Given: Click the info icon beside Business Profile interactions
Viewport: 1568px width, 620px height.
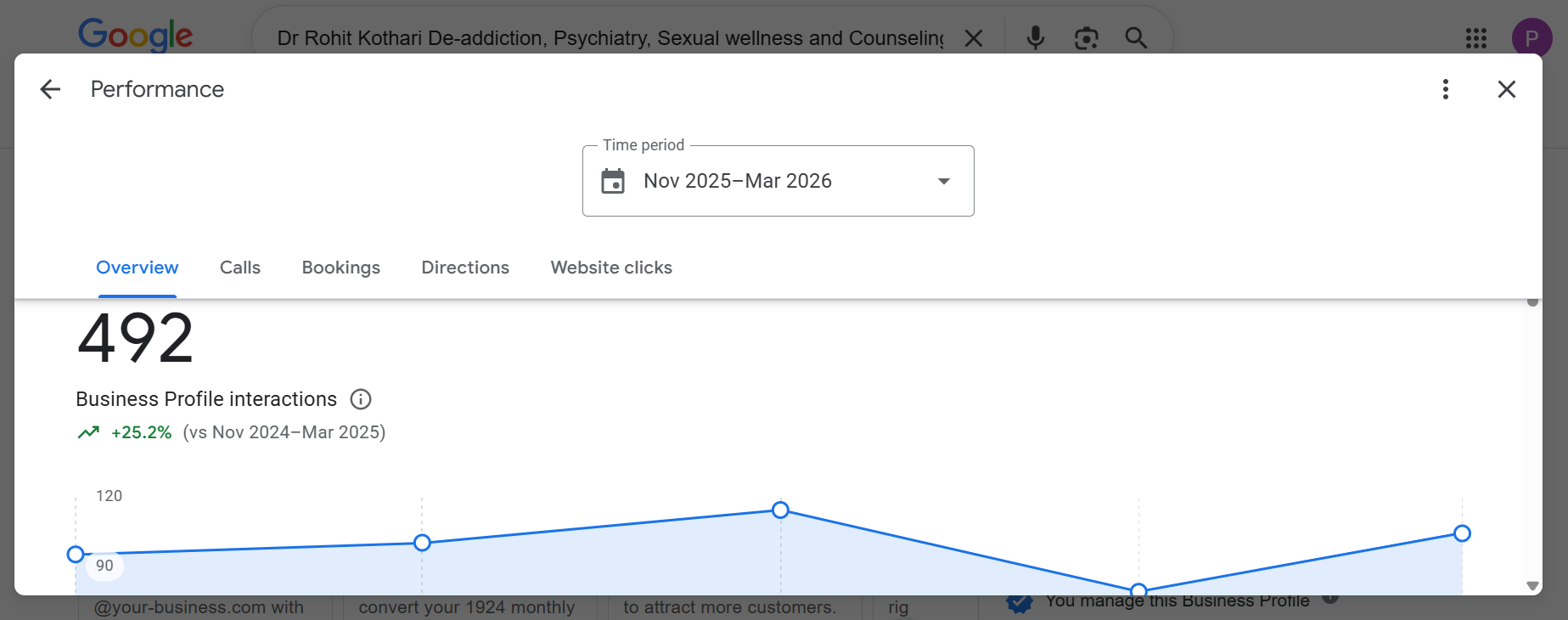Looking at the screenshot, I should (x=361, y=399).
